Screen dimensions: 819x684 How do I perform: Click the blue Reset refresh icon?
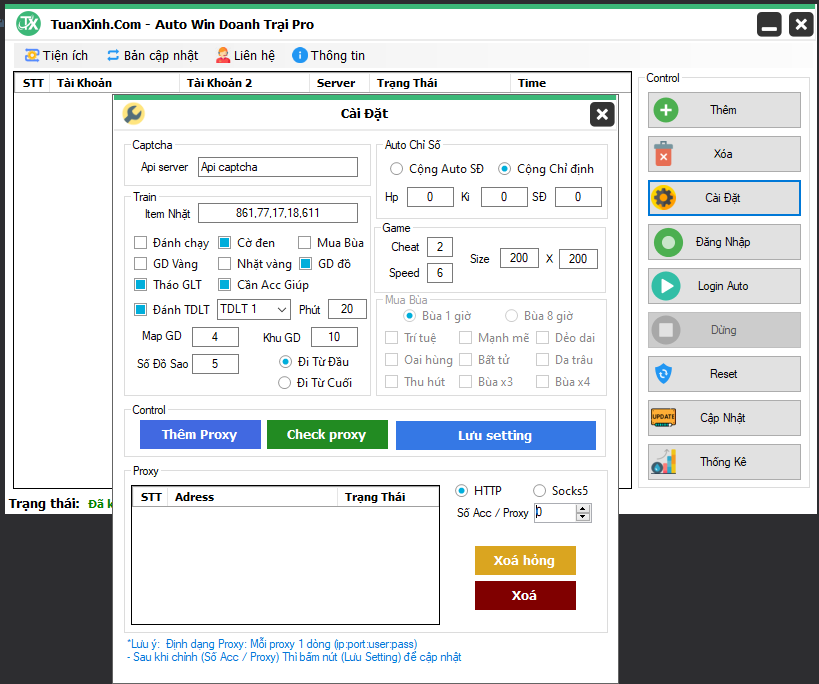[x=664, y=374]
